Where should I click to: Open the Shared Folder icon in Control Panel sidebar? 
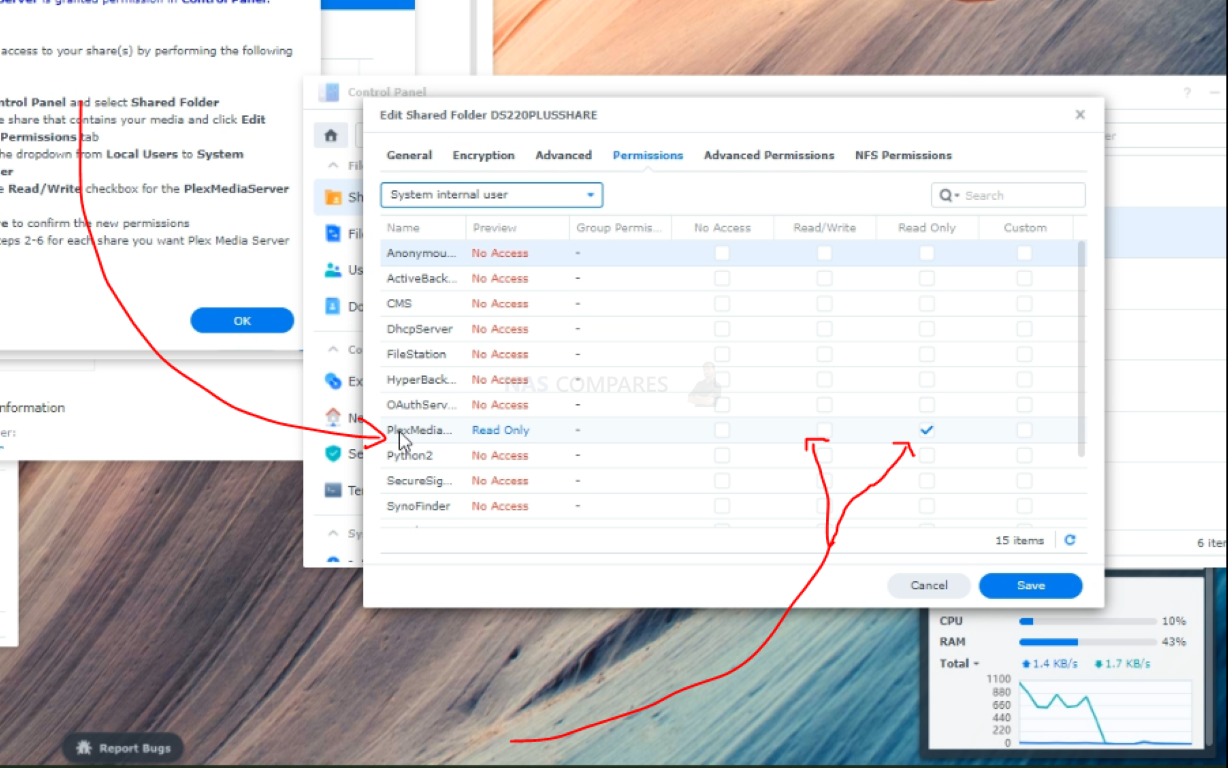[x=333, y=198]
